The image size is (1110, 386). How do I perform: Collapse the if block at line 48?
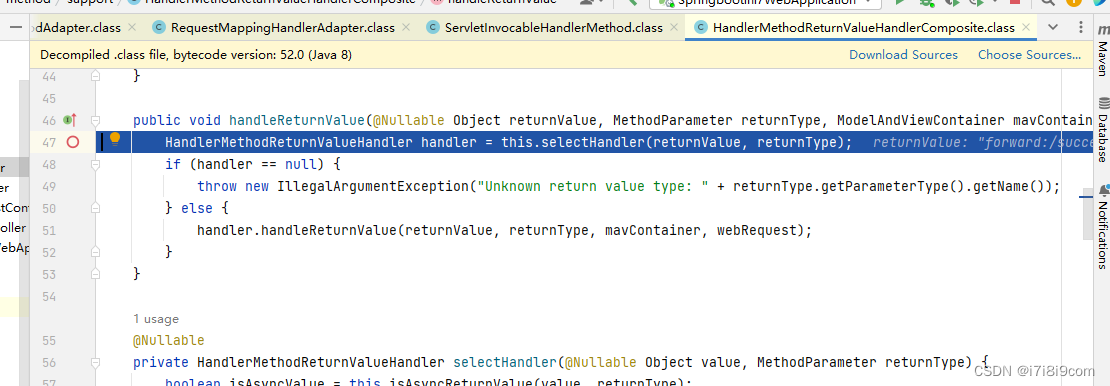96,164
